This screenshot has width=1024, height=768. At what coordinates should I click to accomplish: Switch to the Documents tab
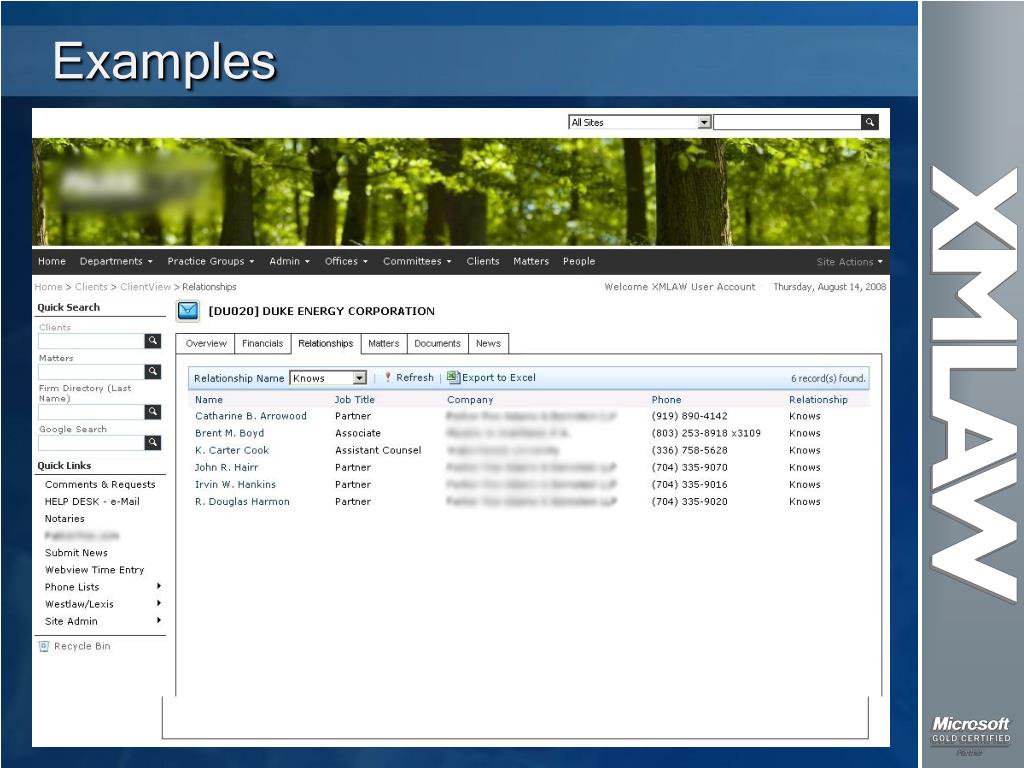pos(438,344)
